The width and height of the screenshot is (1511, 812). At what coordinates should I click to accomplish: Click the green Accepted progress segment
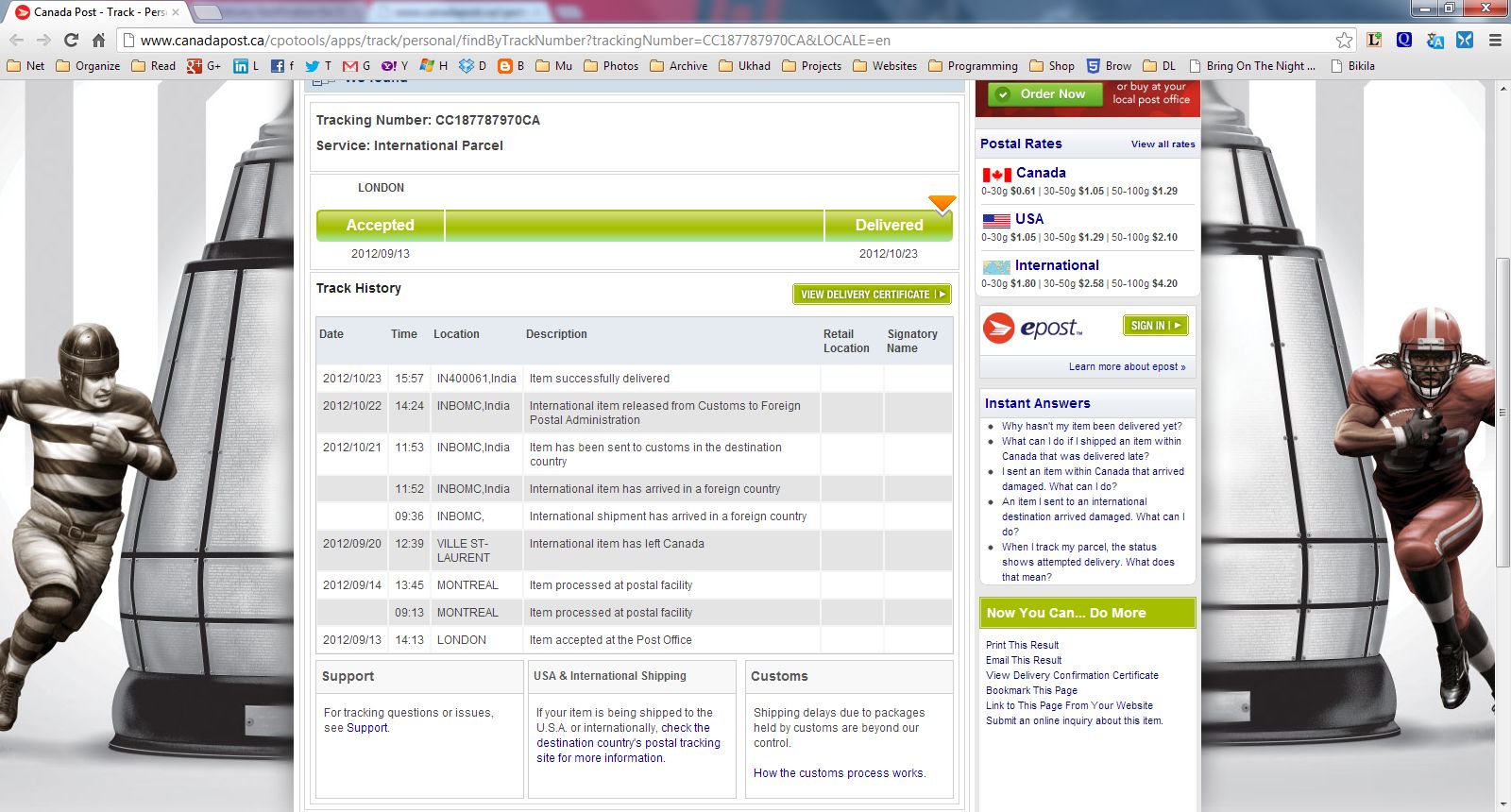[x=380, y=226]
